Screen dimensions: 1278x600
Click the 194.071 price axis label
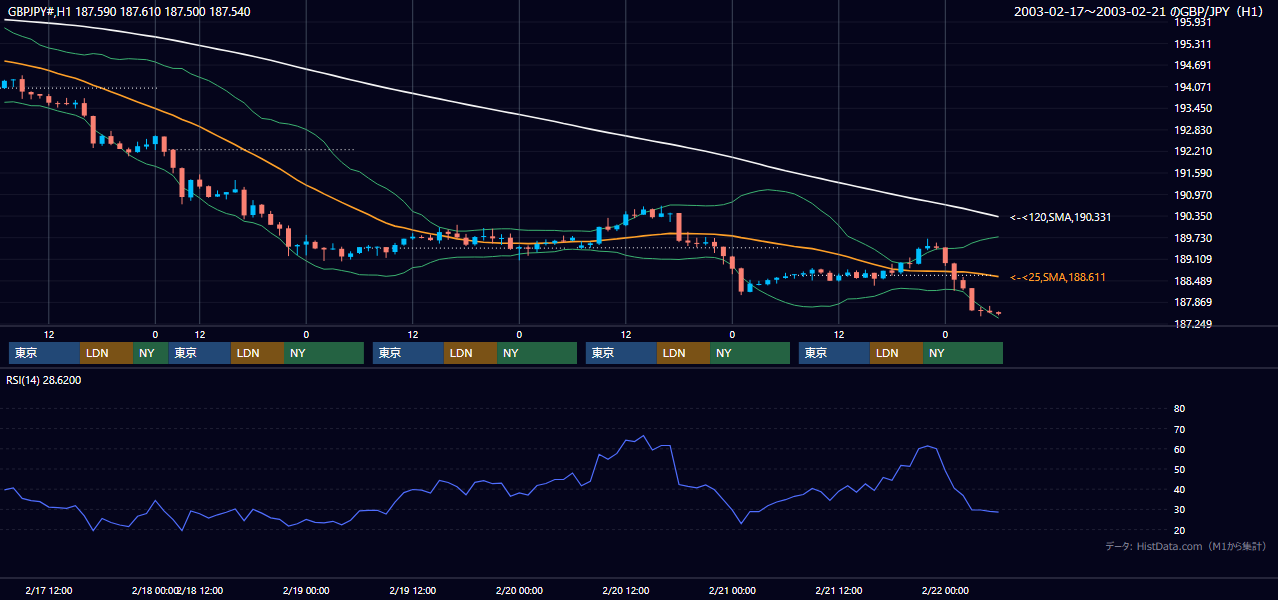pos(1192,87)
